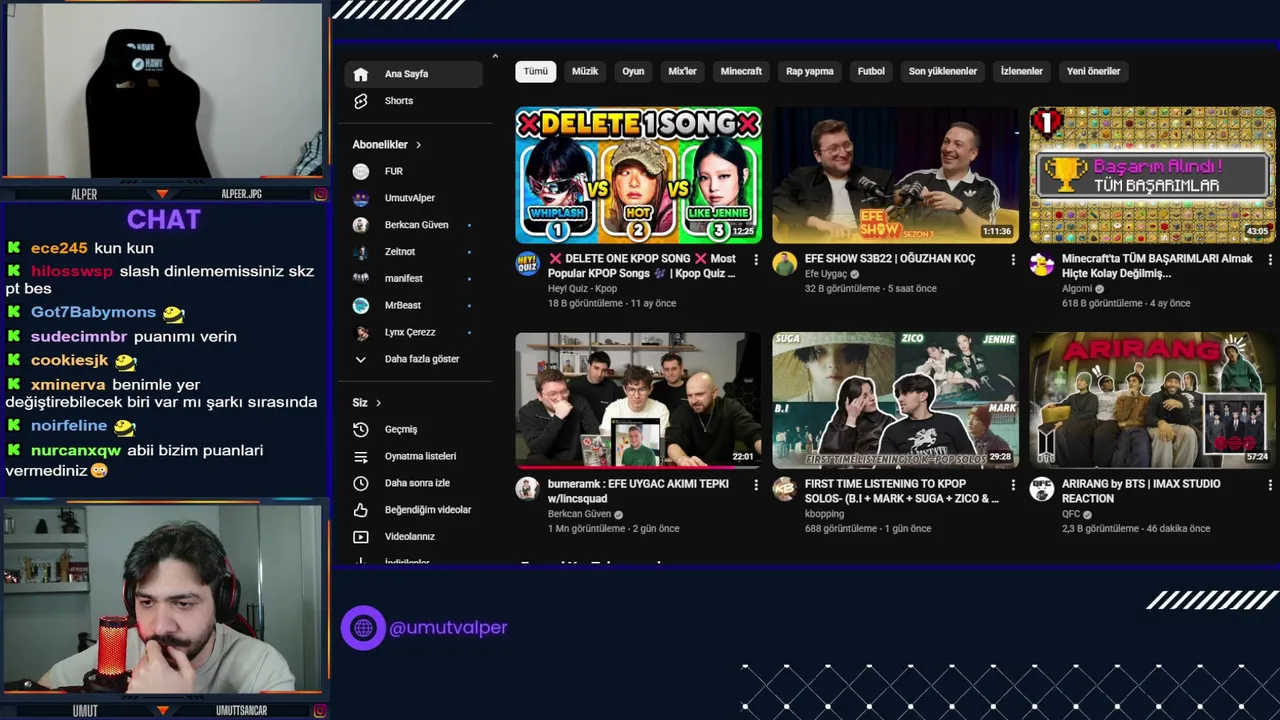Collapse the sidebar with the top scroll arrow
Screen dimensions: 1280x720
point(495,56)
